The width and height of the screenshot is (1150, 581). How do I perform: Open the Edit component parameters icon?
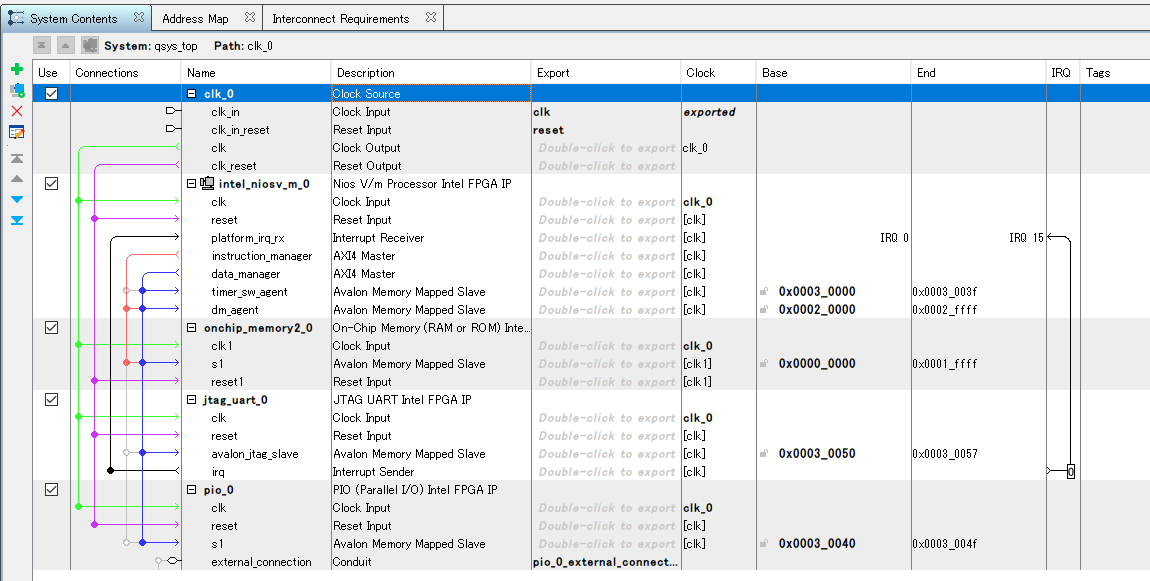pos(17,131)
